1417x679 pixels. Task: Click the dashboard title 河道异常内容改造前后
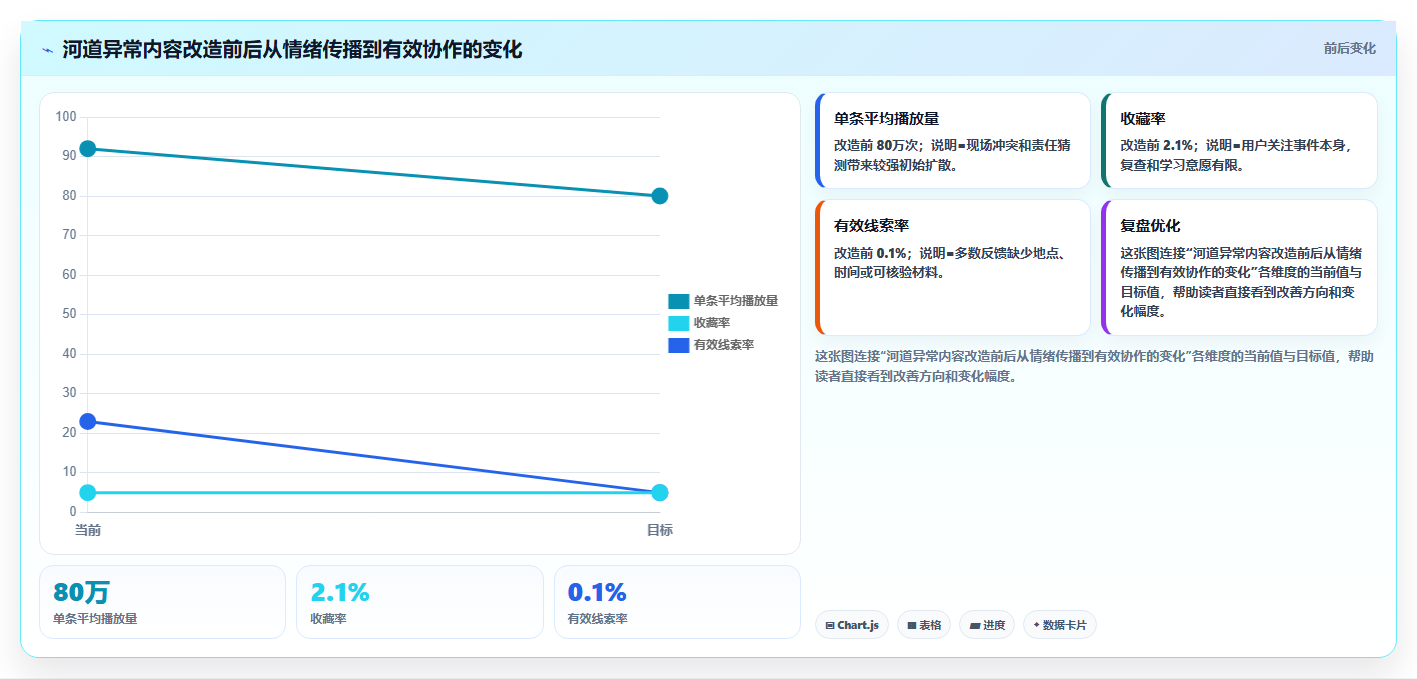coord(292,50)
